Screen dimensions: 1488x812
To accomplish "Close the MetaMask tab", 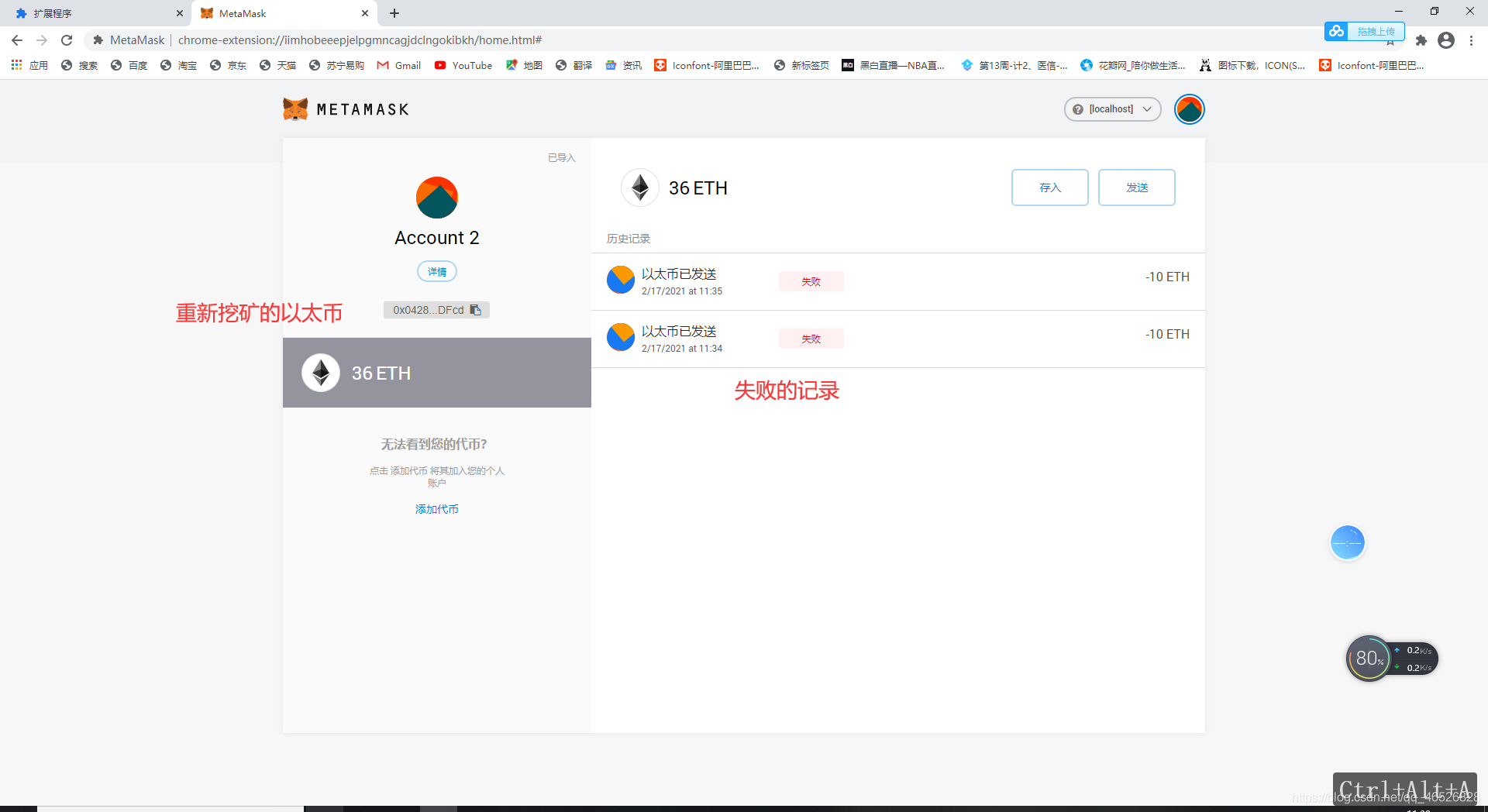I will tap(365, 13).
